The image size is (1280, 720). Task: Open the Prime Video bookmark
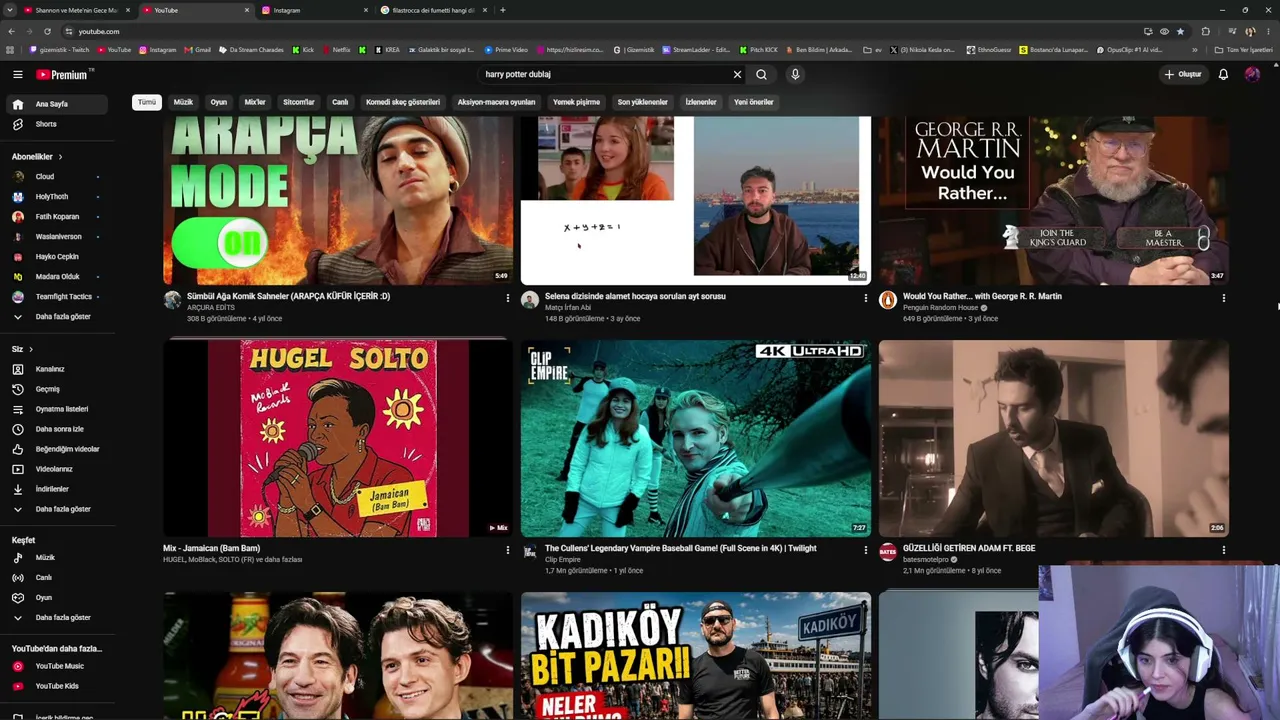[x=506, y=50]
